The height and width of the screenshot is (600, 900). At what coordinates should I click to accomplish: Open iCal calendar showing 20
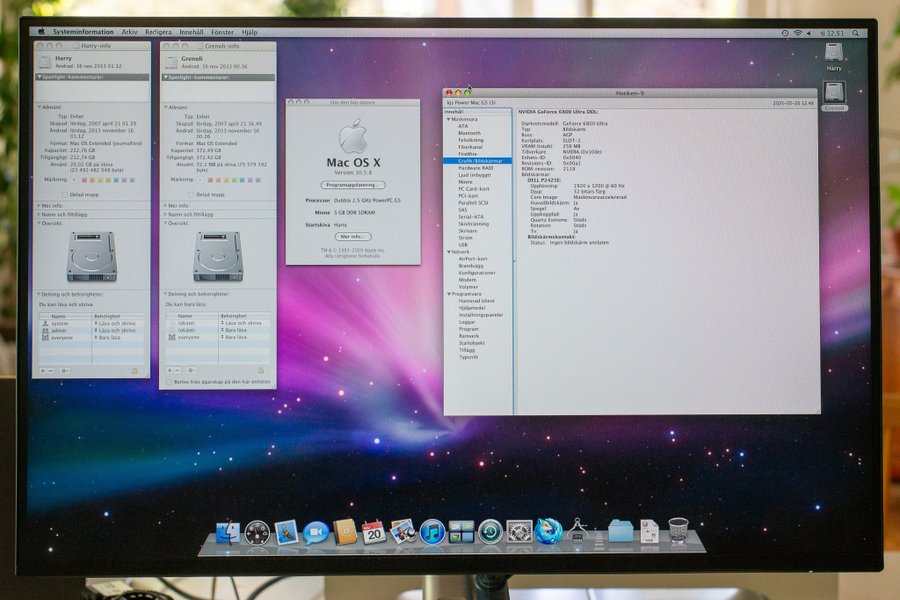pyautogui.click(x=374, y=532)
